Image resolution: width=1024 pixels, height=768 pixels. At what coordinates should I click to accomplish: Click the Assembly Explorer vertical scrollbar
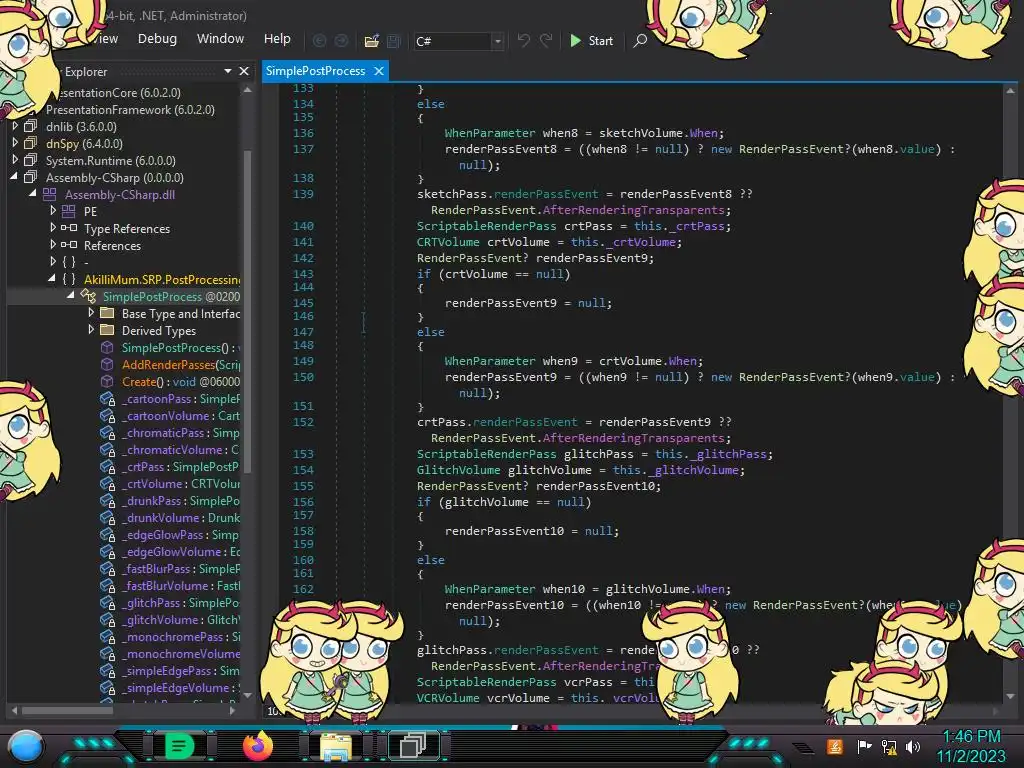[x=248, y=312]
